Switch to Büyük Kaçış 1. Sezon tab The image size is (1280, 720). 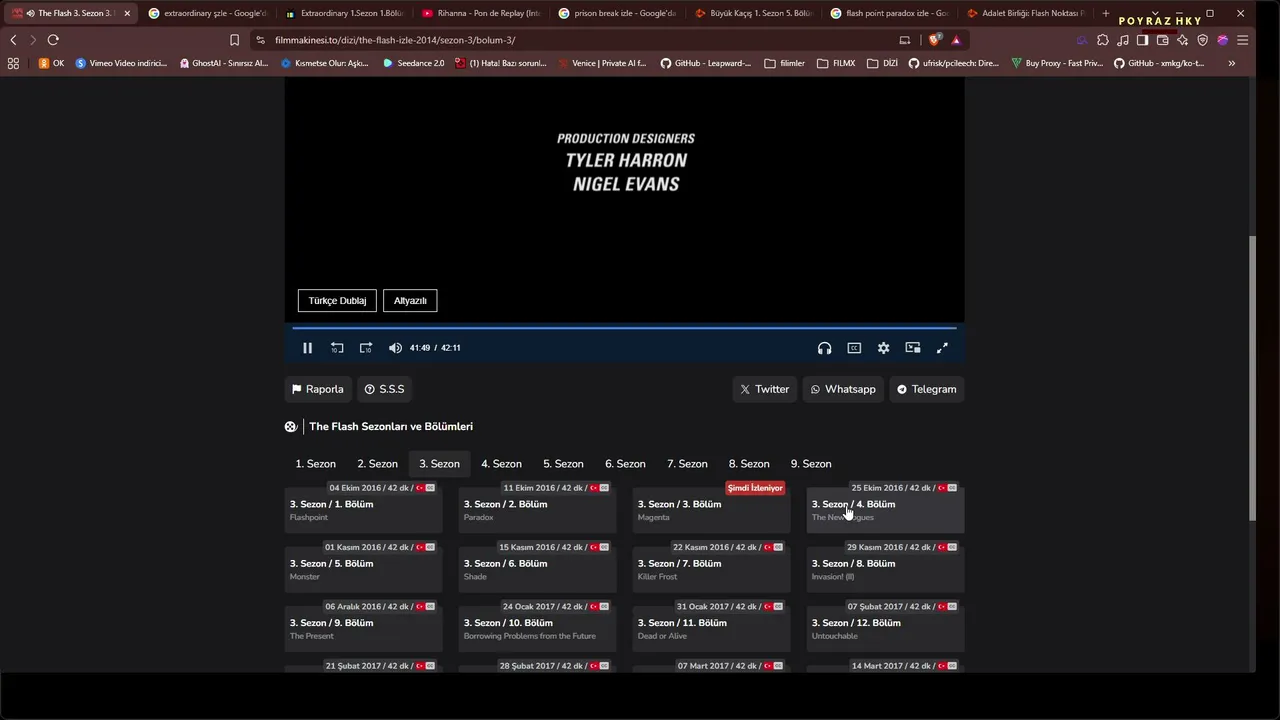click(753, 13)
